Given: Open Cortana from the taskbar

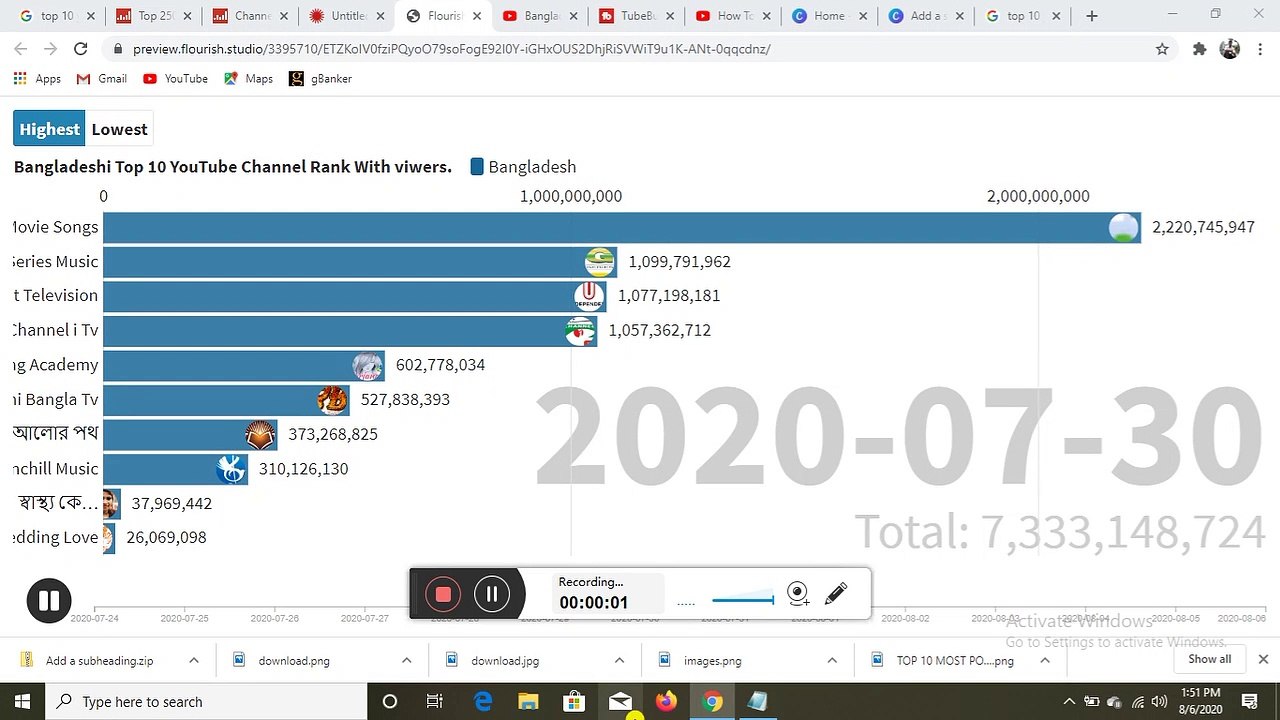Looking at the screenshot, I should pyautogui.click(x=390, y=702).
